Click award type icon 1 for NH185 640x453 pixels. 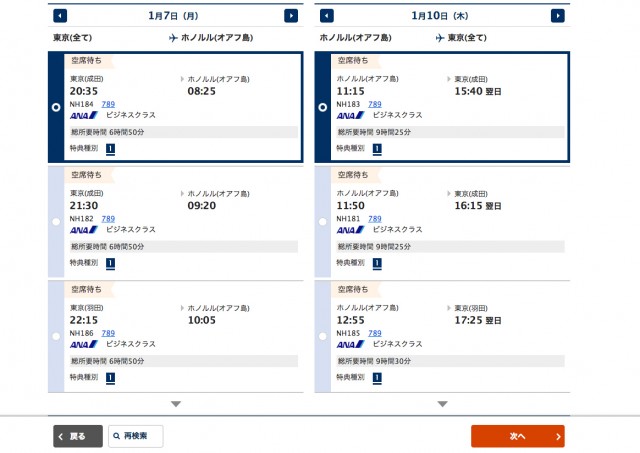coord(377,378)
